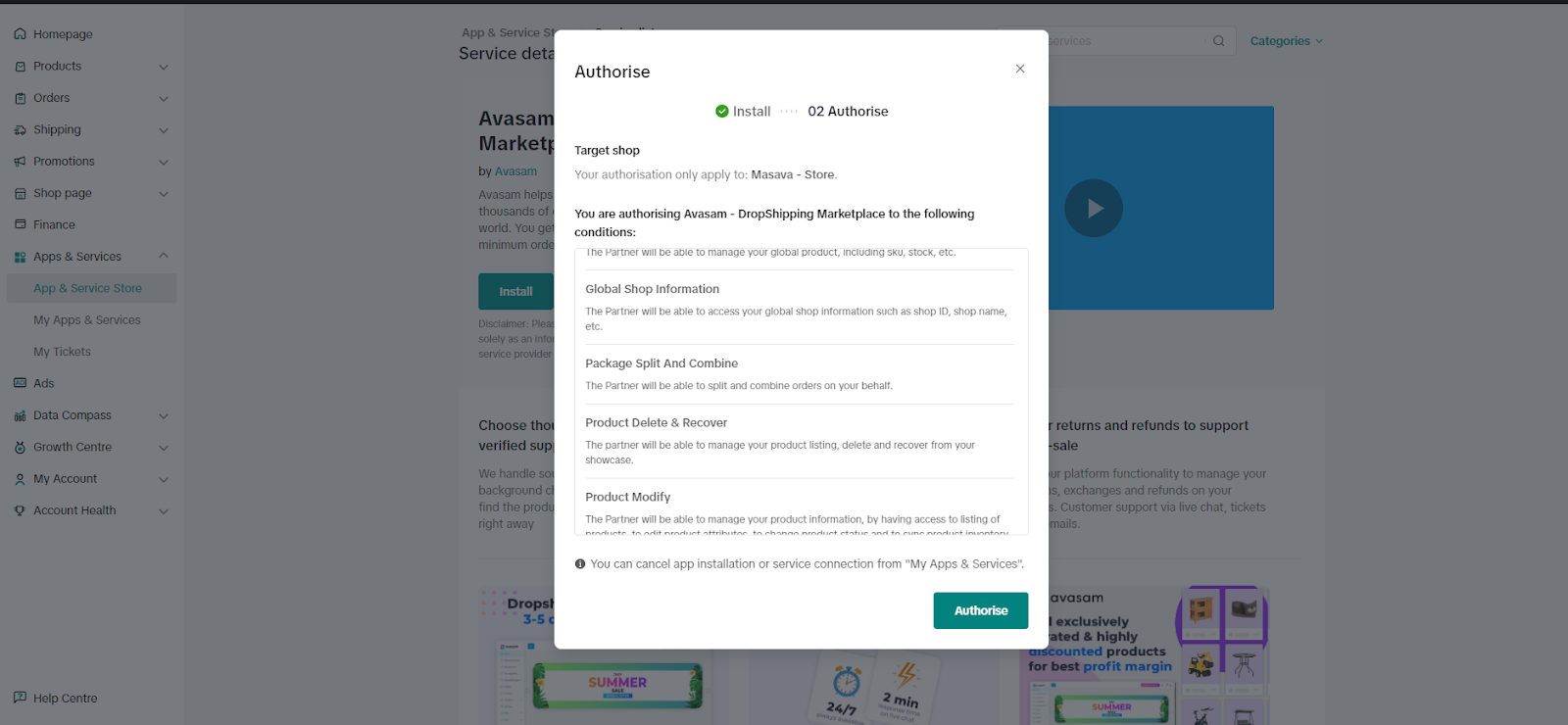This screenshot has width=1568, height=725.
Task: Click the Shop page storefront icon
Action: click(x=20, y=193)
